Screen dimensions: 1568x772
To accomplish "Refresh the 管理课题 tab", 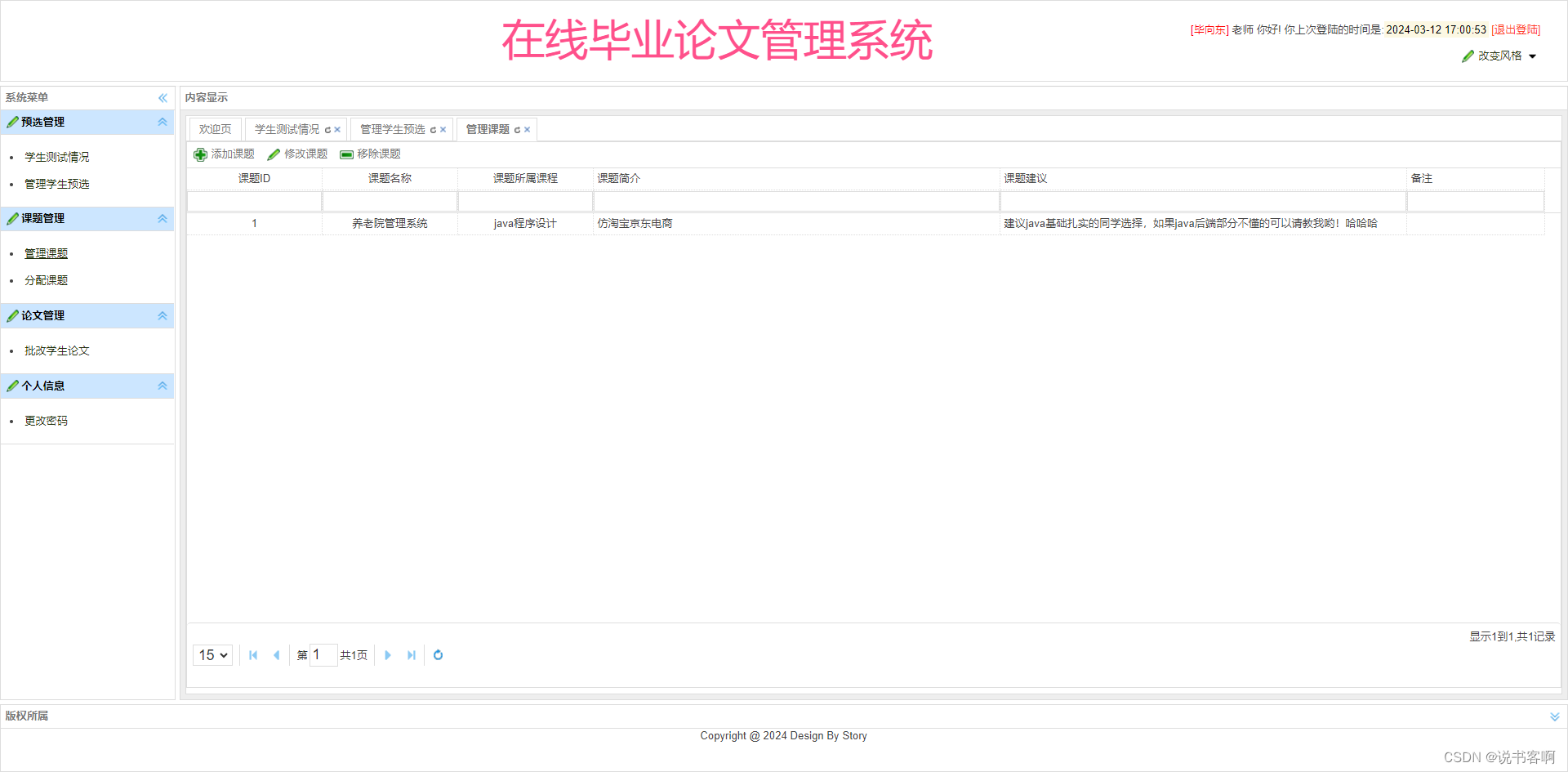I will tap(517, 130).
